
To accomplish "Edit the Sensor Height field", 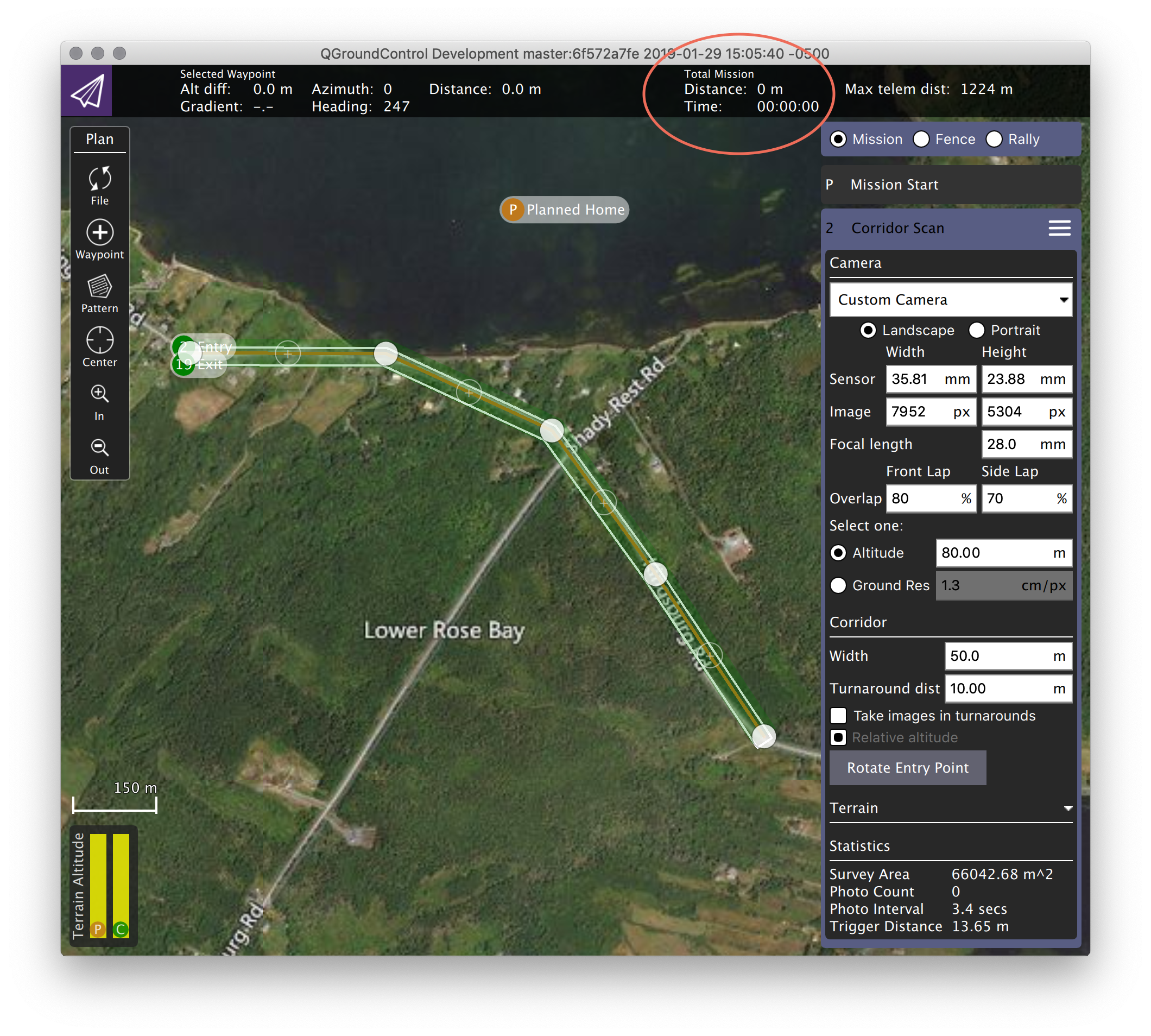I will (x=1027, y=379).
